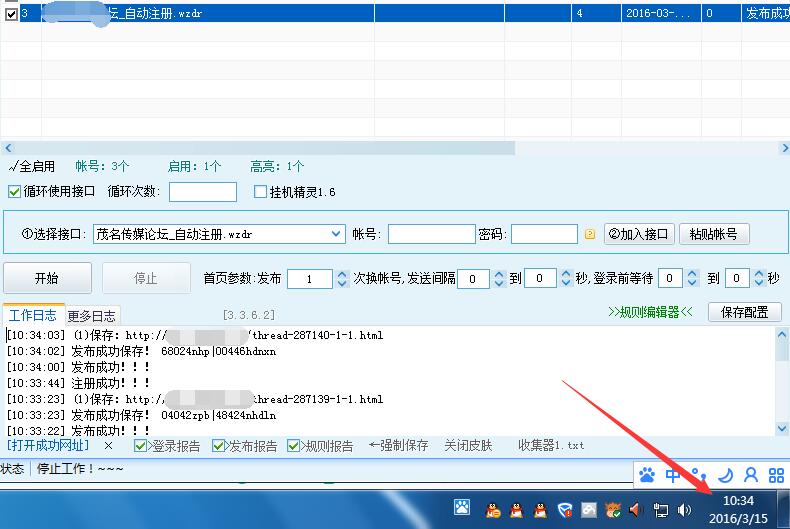
Task: Click the table's right scroll arrow
Action: click(x=784, y=148)
